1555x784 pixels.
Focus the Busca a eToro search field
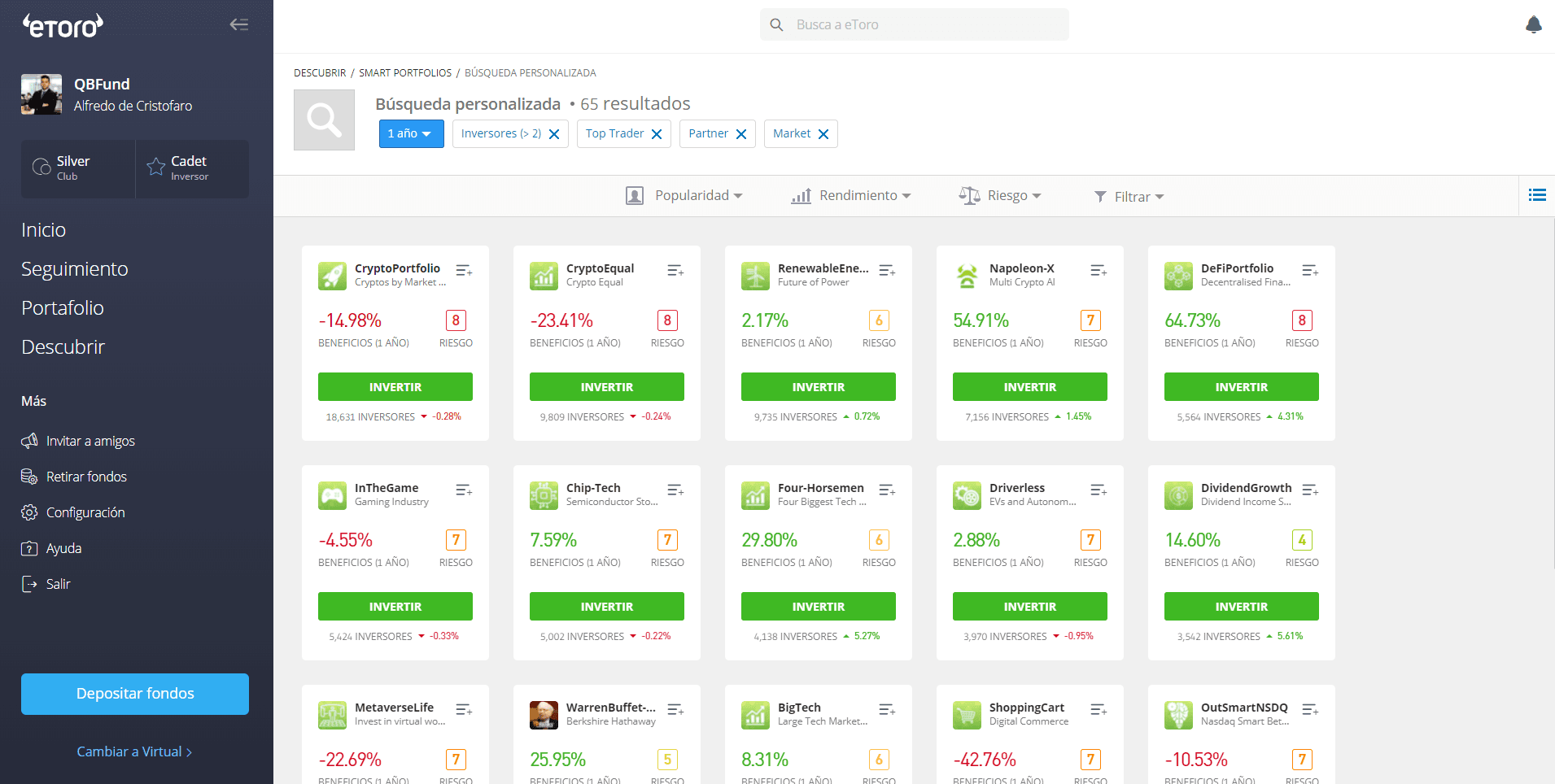(x=915, y=24)
